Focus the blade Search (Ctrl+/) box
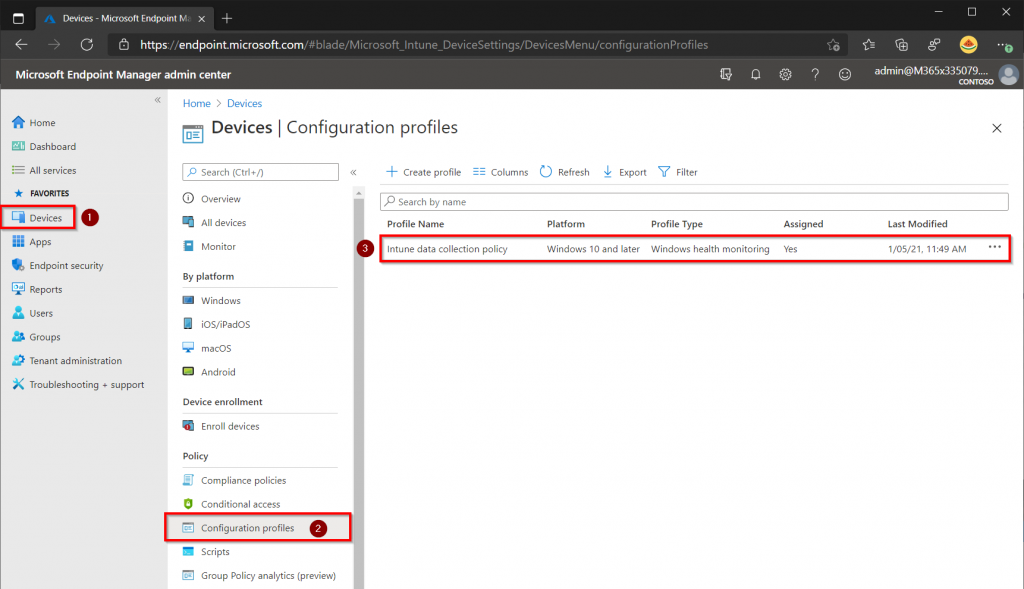Viewport: 1024px width, 589px height. click(x=261, y=172)
